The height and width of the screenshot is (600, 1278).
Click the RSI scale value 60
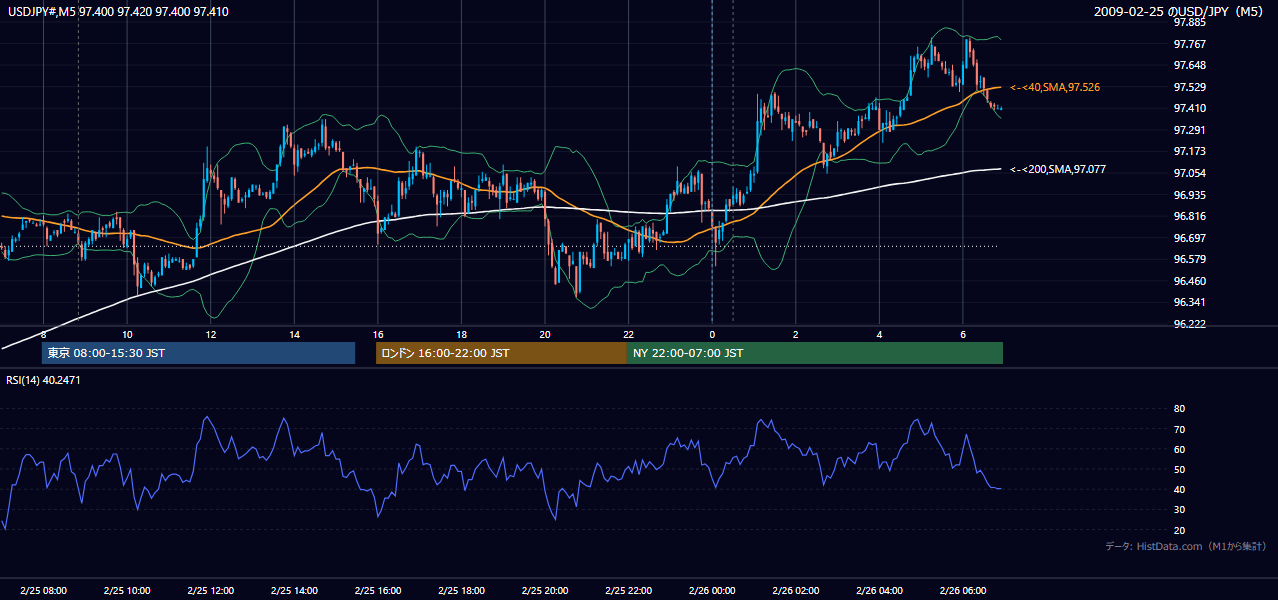click(1180, 449)
